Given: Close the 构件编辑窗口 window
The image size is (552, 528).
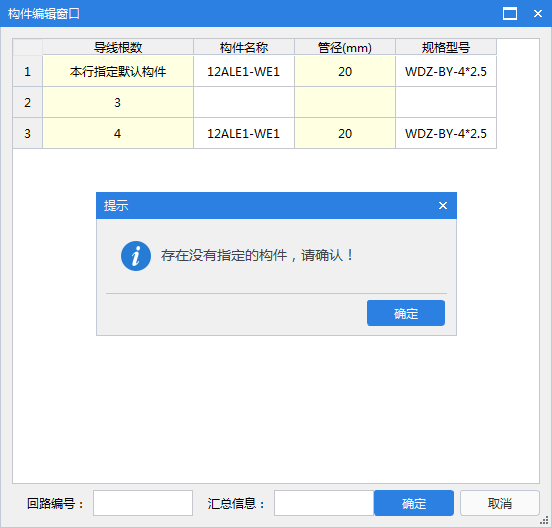Looking at the screenshot, I should [538, 14].
